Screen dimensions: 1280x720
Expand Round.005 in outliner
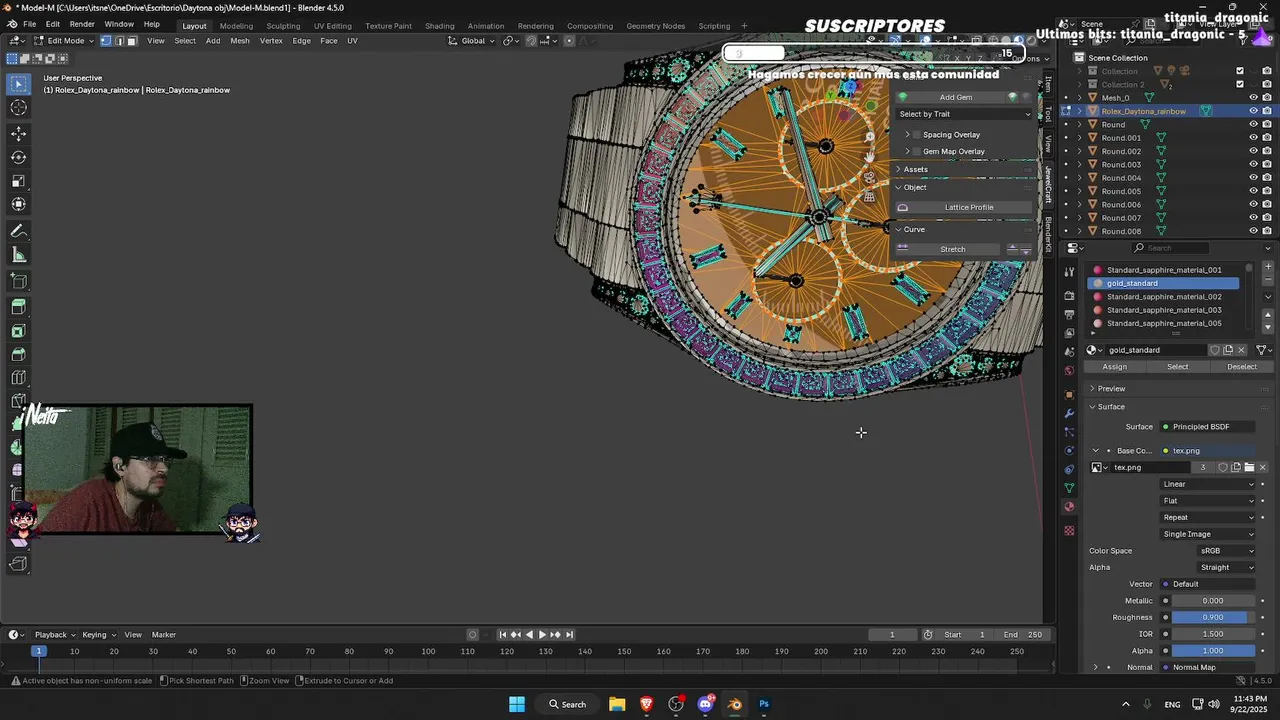[1079, 191]
